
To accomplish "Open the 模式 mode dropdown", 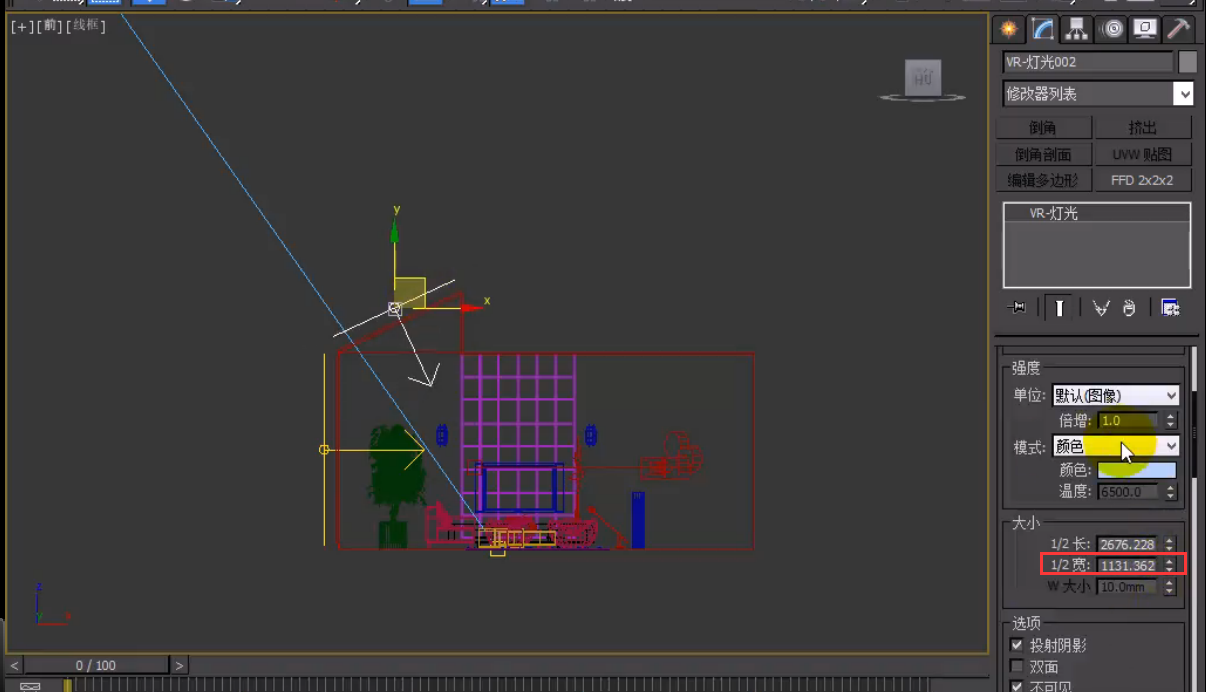I will click(1116, 446).
